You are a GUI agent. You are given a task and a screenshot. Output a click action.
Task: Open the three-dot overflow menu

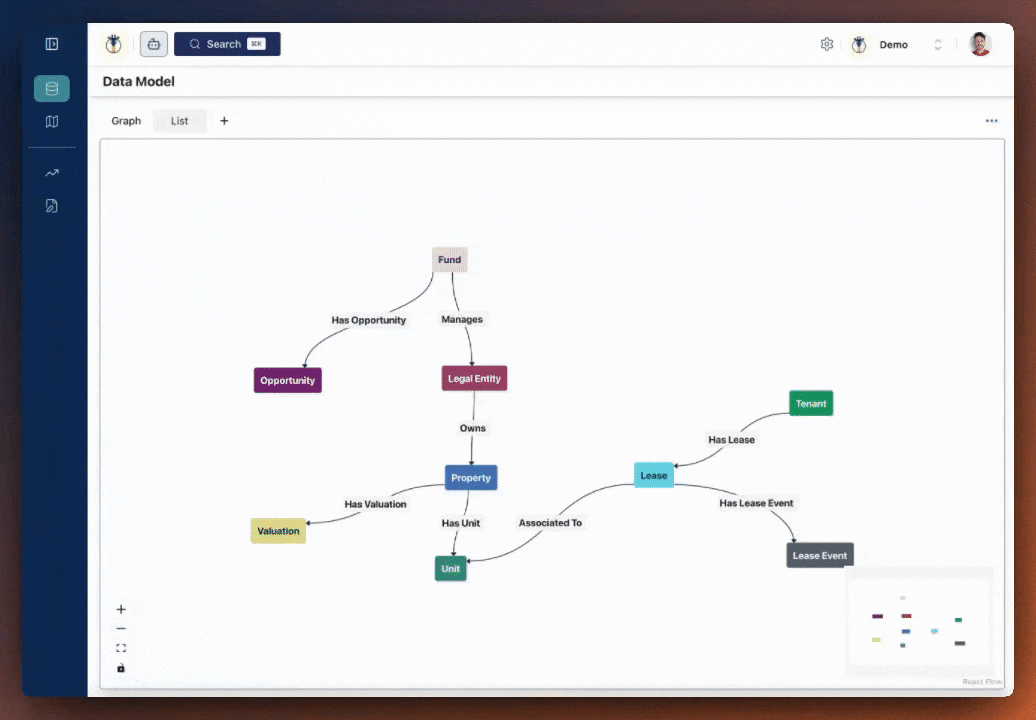(991, 120)
